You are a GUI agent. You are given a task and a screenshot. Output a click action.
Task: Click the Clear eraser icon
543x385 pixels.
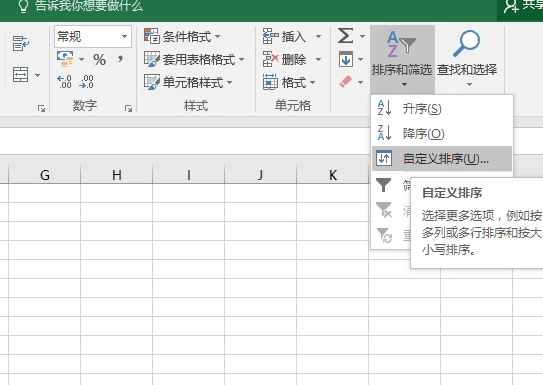pyautogui.click(x=346, y=82)
